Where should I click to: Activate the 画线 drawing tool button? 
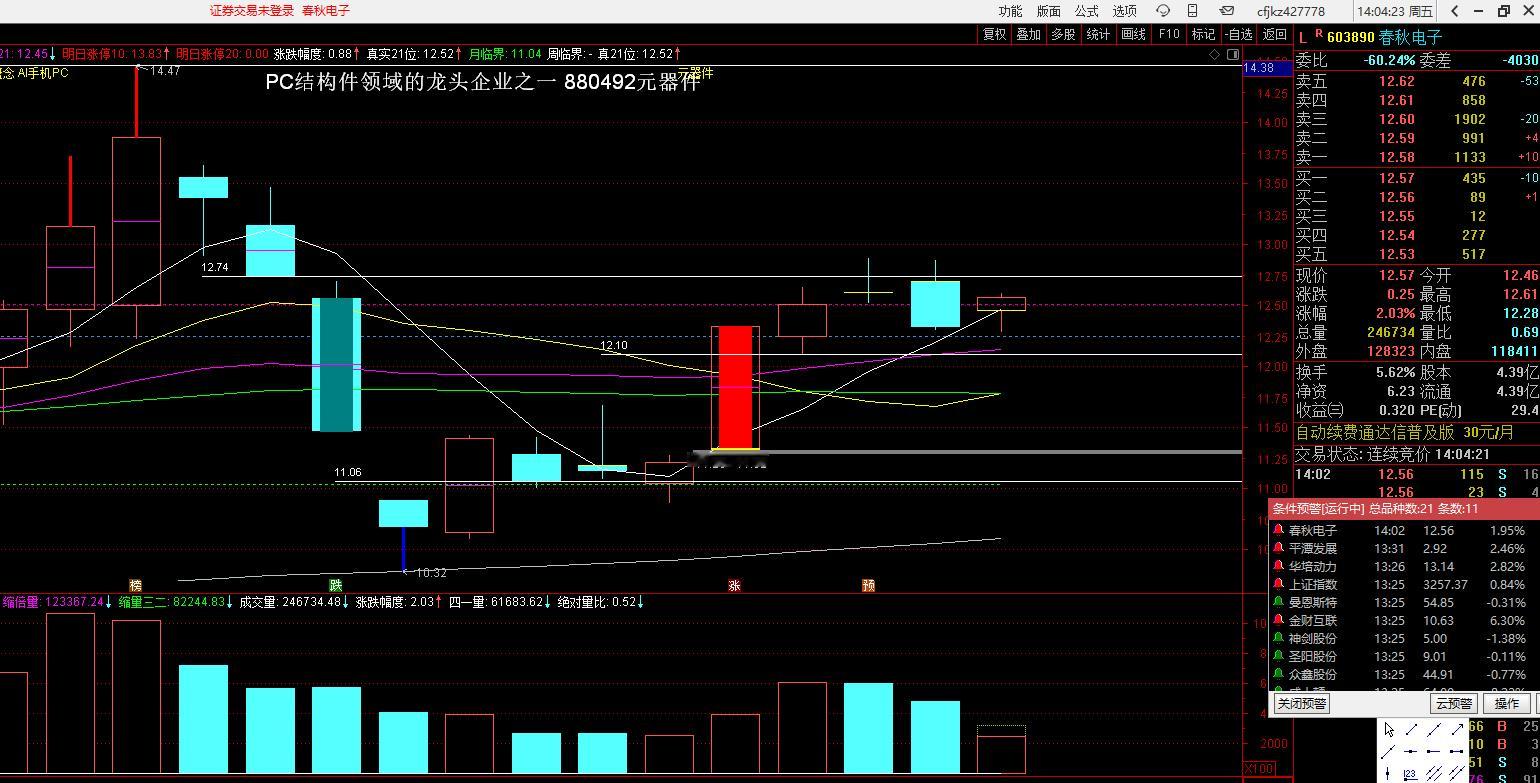(1133, 34)
